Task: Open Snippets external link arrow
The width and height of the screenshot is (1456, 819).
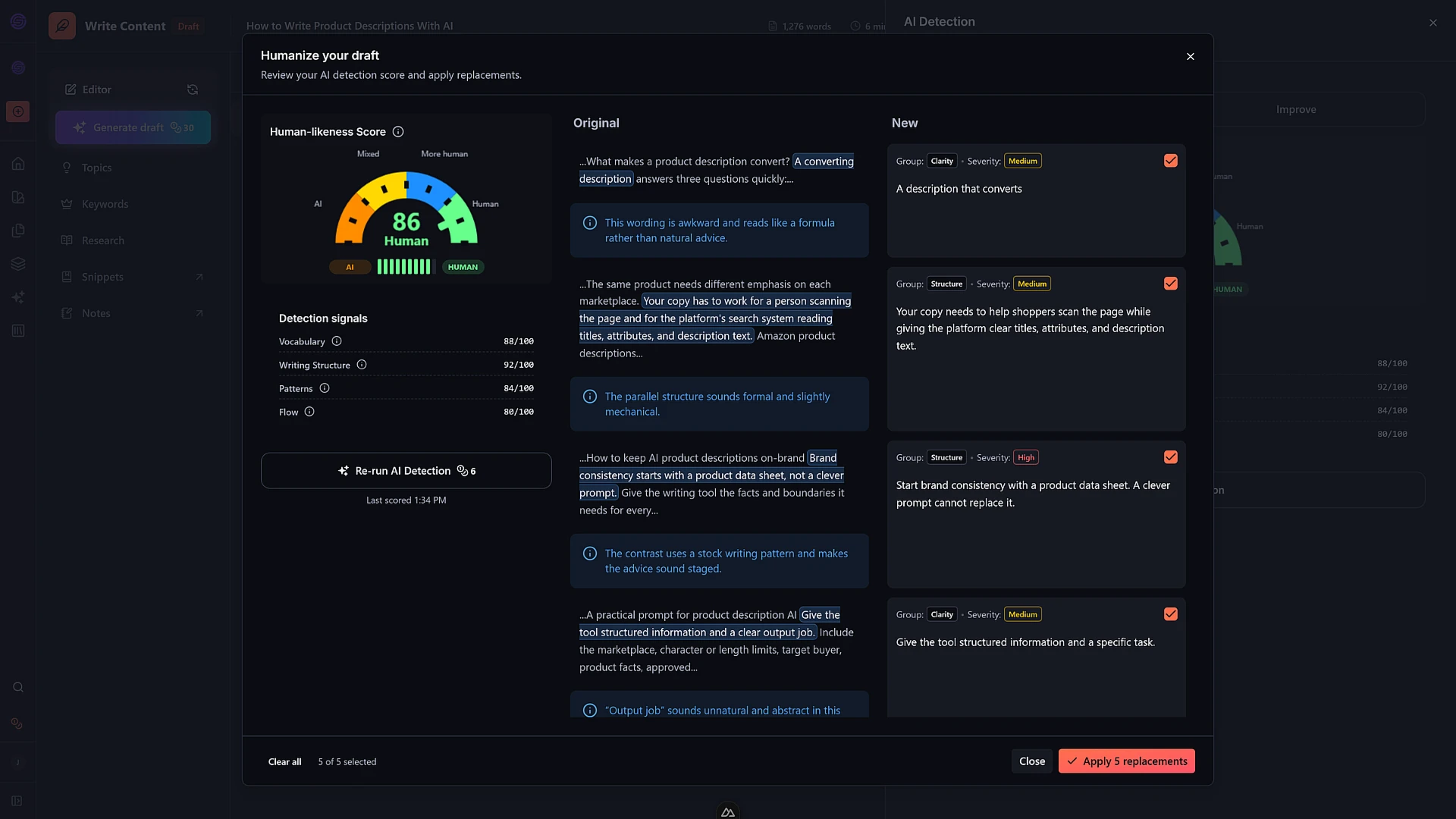Action: pos(199,277)
